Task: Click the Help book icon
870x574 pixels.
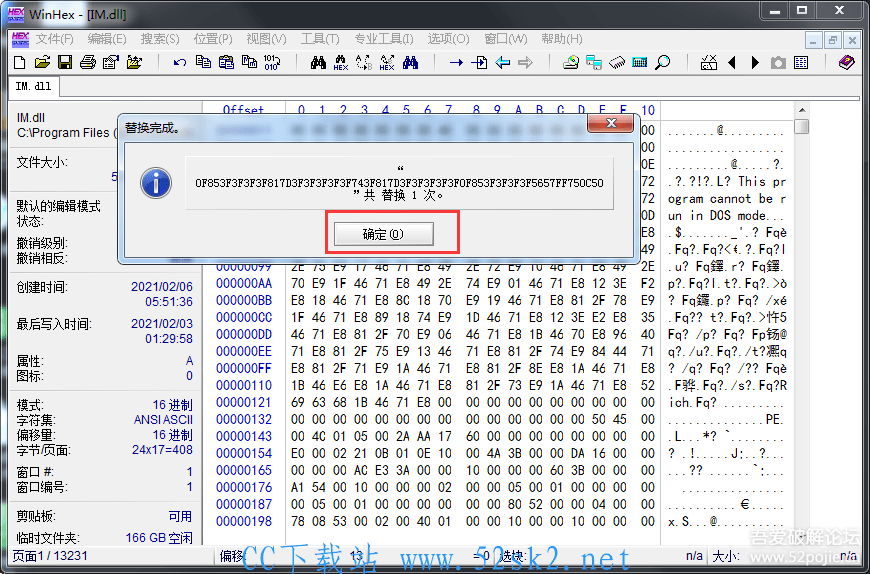Action: click(846, 63)
